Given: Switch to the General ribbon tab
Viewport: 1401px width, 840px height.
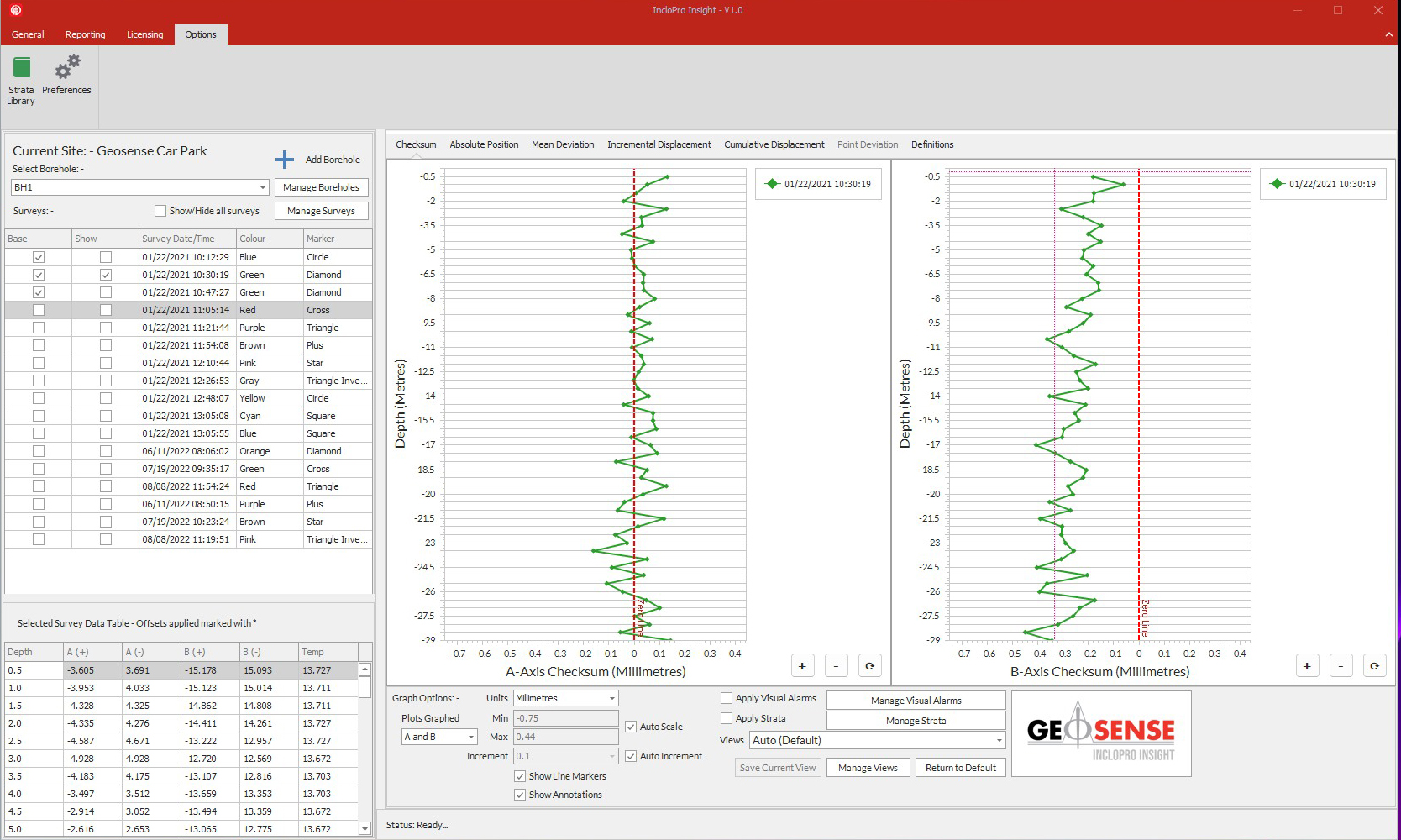Looking at the screenshot, I should point(28,34).
